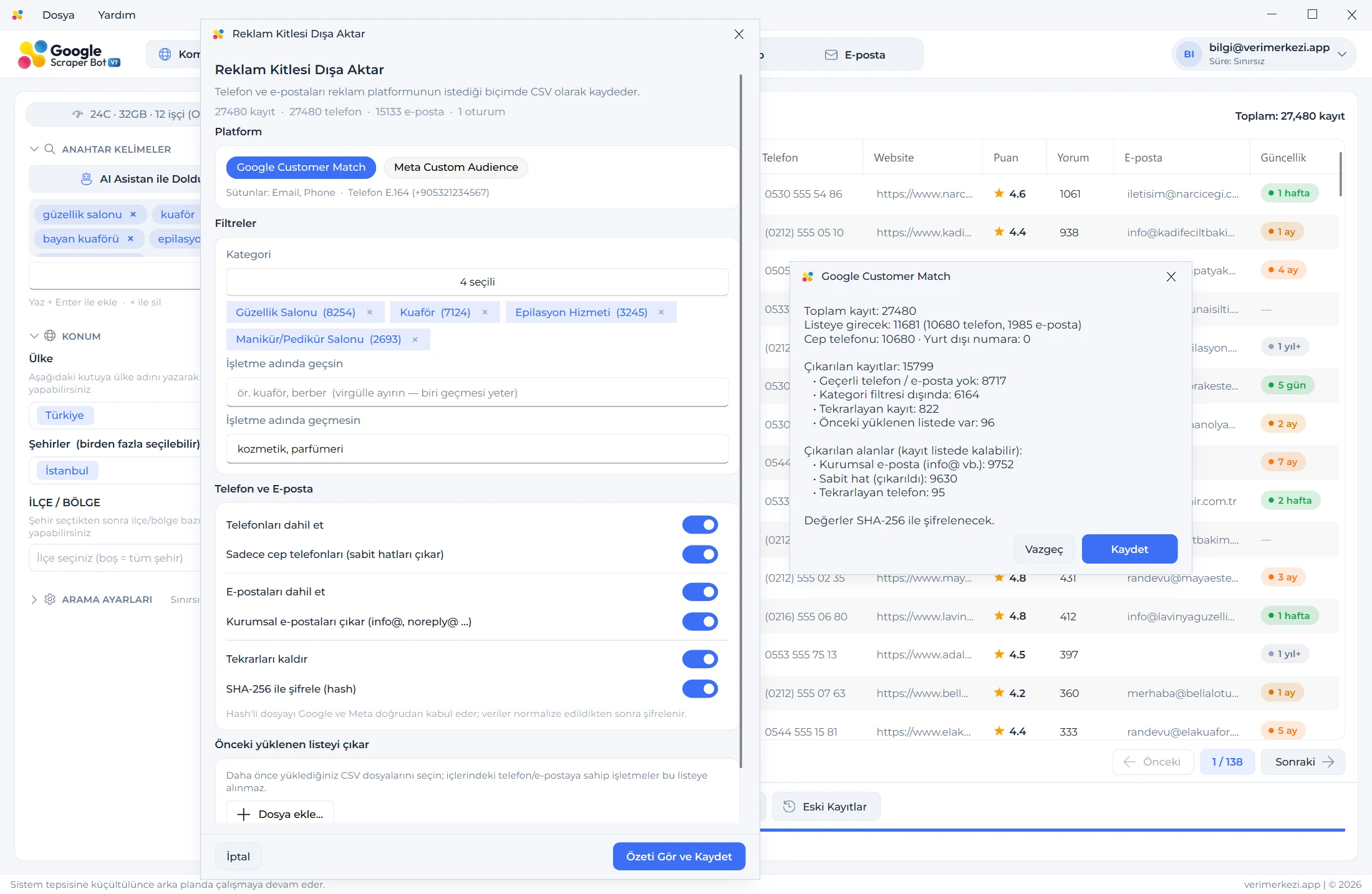Disable E-postaları dahil et switch
The height and width of the screenshot is (894, 1372).
coord(700,592)
